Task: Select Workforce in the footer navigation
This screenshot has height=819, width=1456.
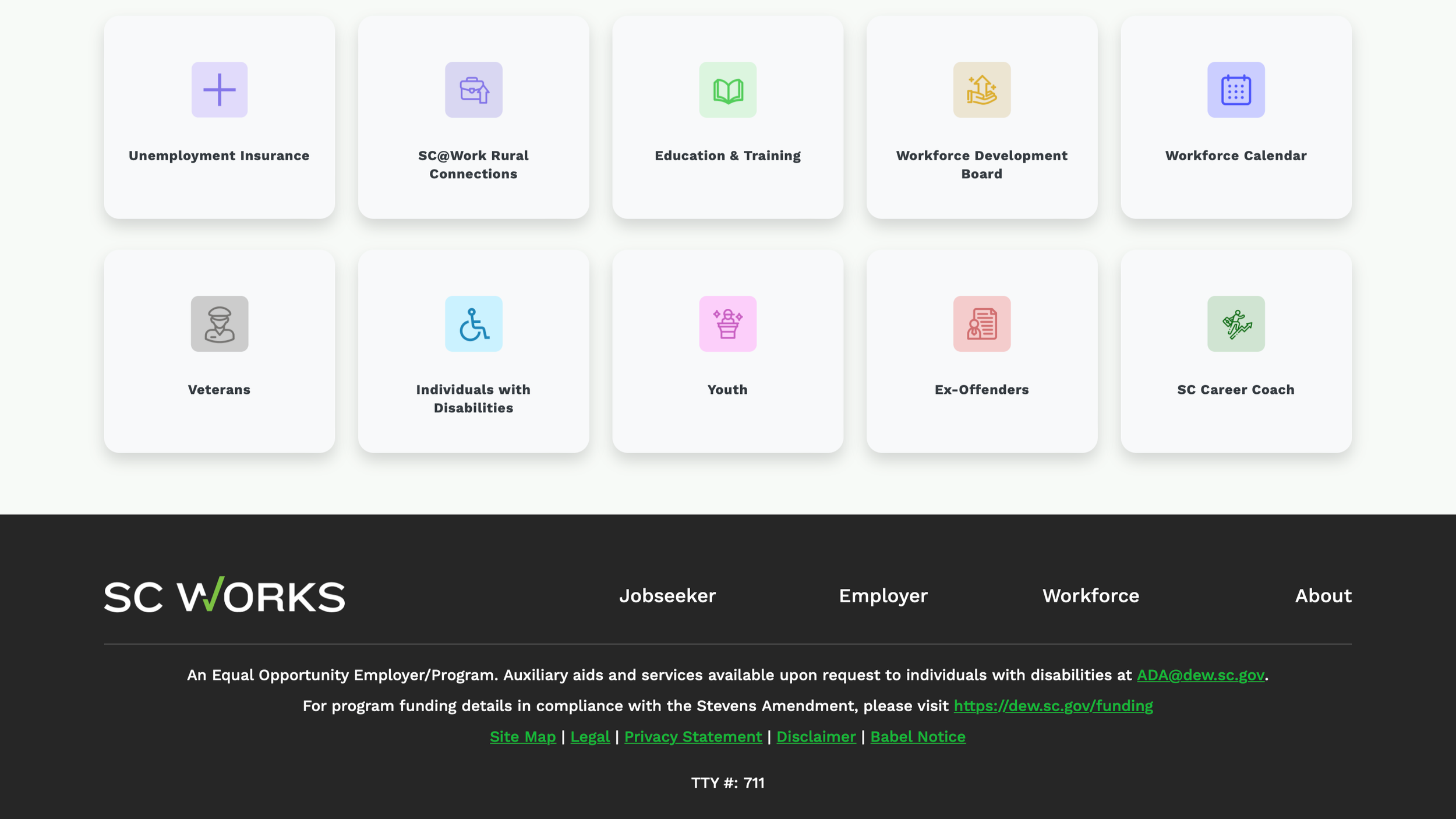Action: point(1090,595)
